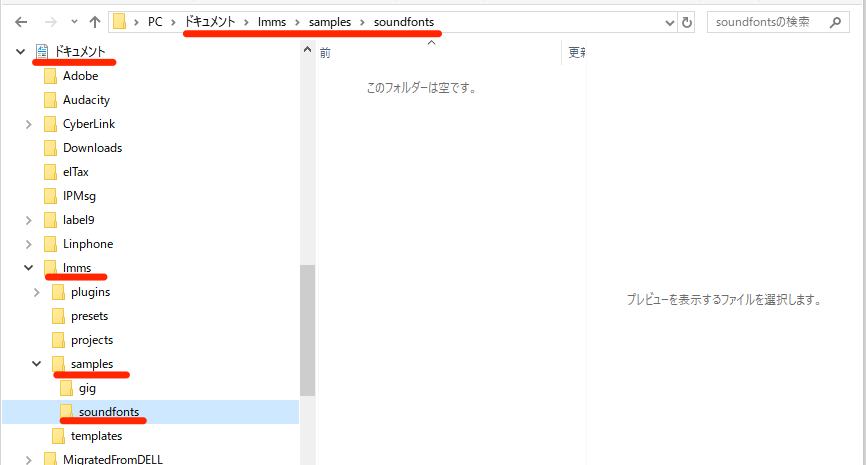Image resolution: width=866 pixels, height=465 pixels.
Task: Click the address bar folder icon
Action: tap(119, 22)
